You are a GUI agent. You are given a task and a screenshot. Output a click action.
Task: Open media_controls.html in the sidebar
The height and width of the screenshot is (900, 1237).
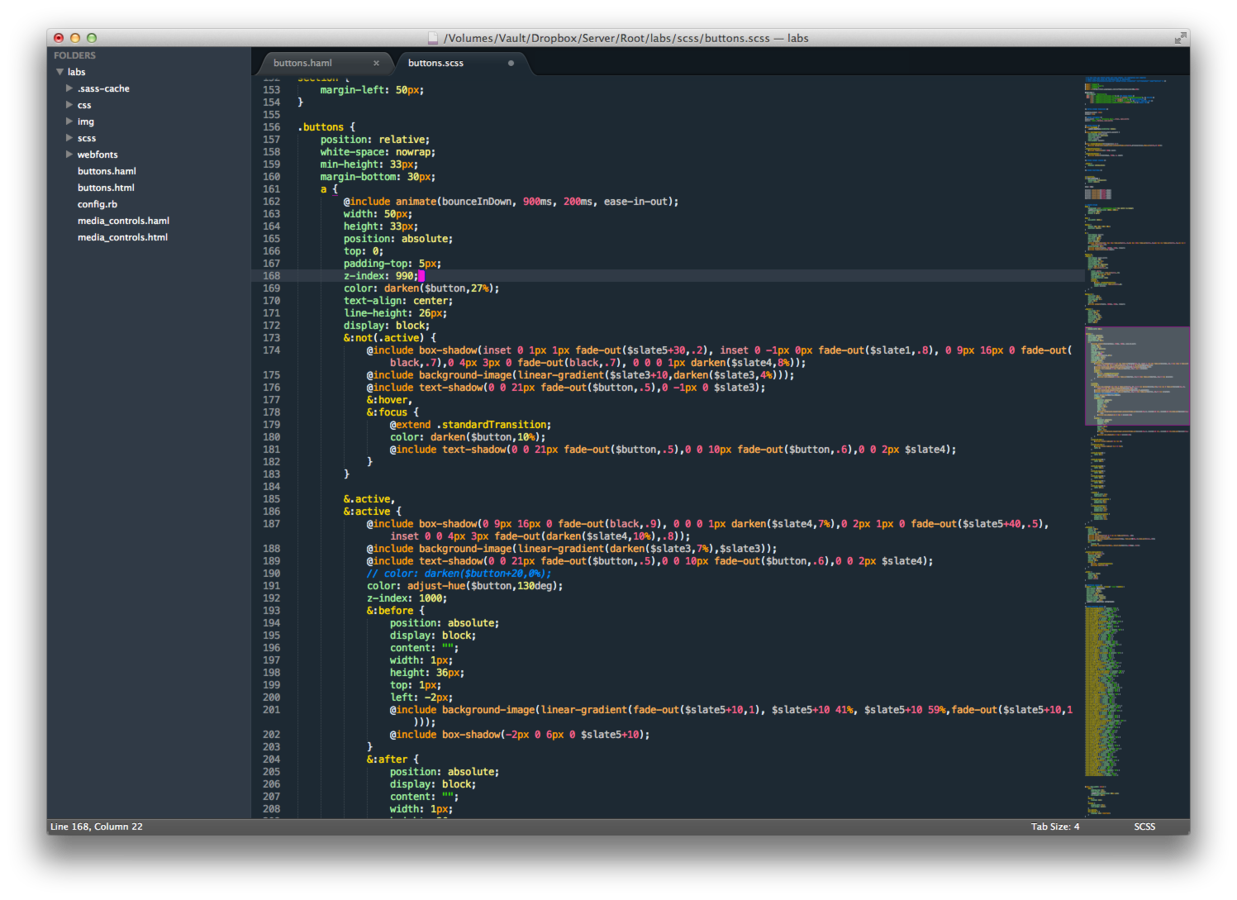tap(122, 237)
